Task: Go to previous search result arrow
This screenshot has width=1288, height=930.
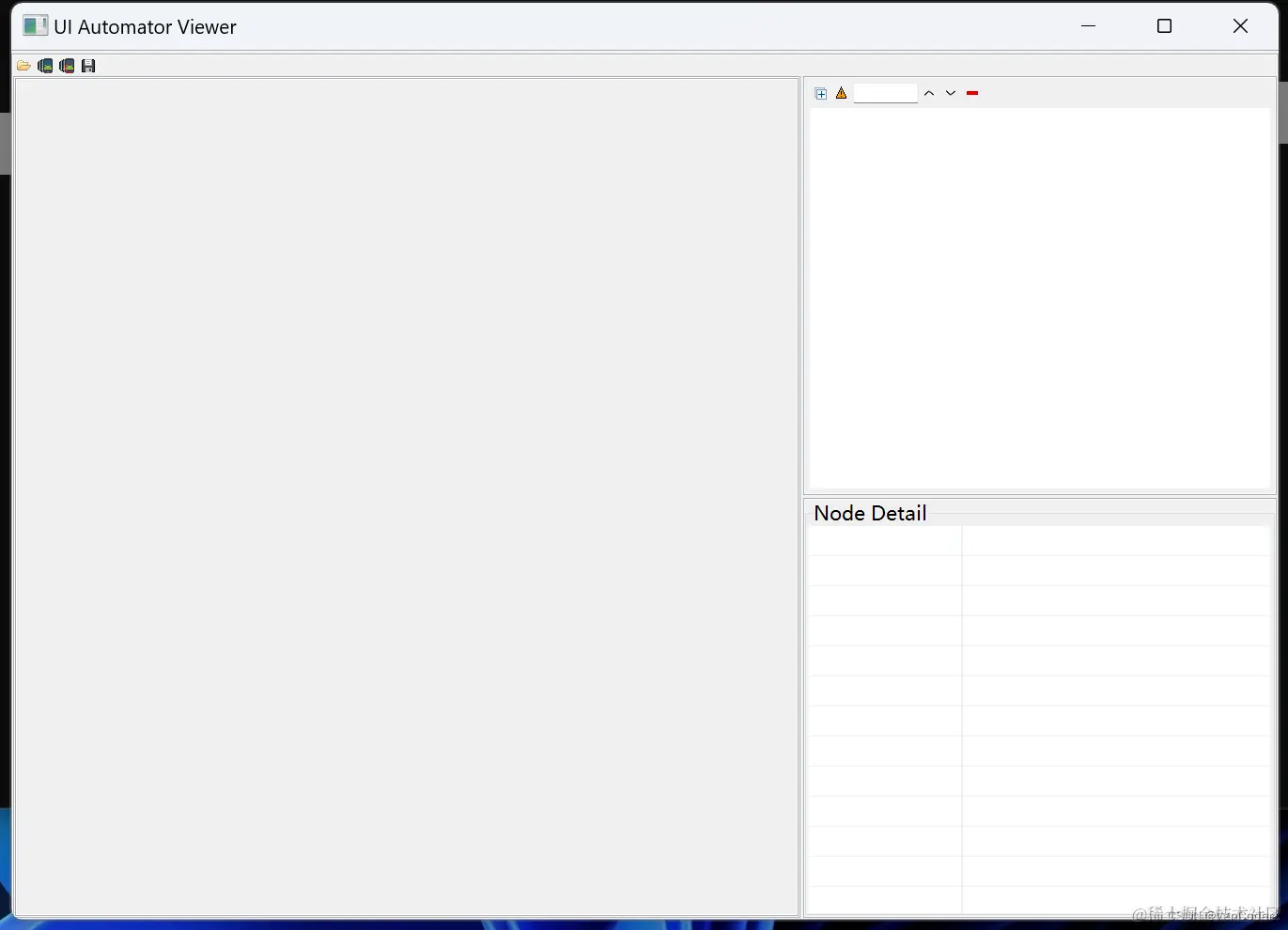Action: point(929,93)
